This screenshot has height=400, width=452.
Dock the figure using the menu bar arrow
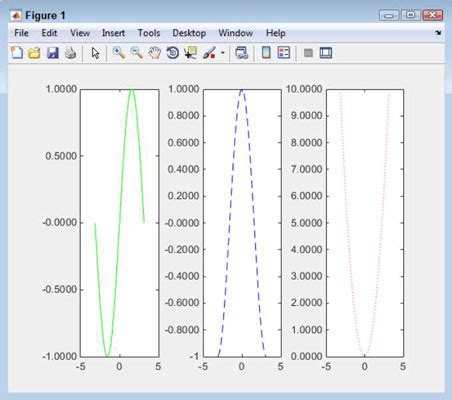(438, 33)
